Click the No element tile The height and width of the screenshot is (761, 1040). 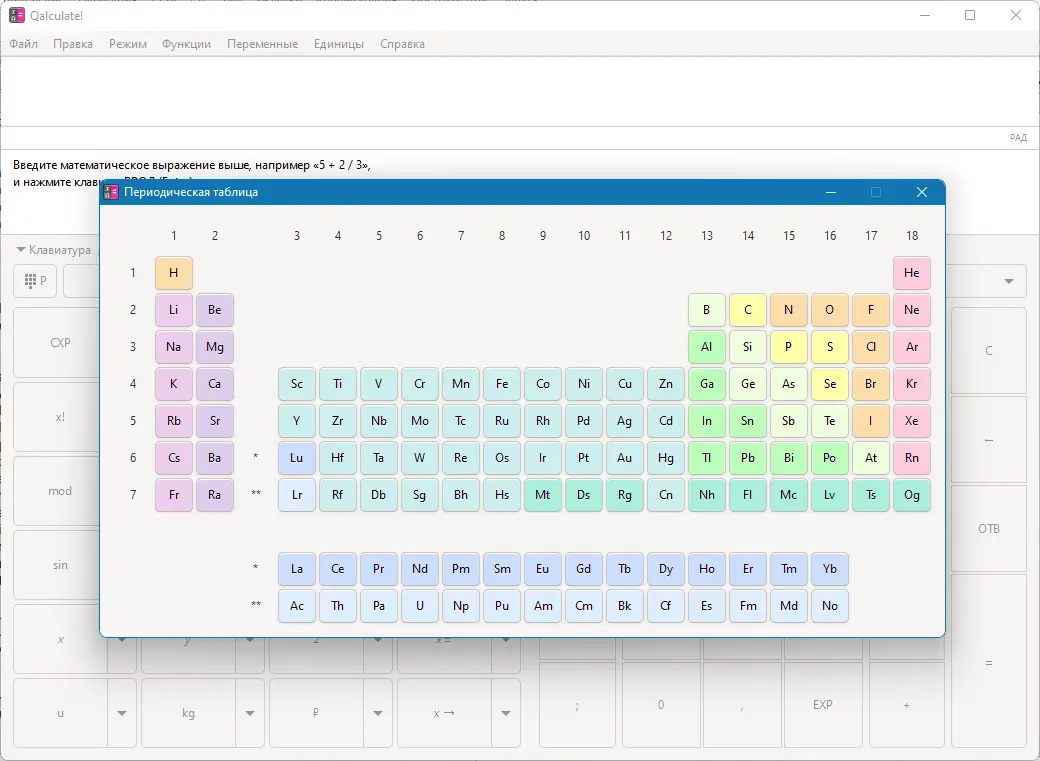(x=830, y=606)
